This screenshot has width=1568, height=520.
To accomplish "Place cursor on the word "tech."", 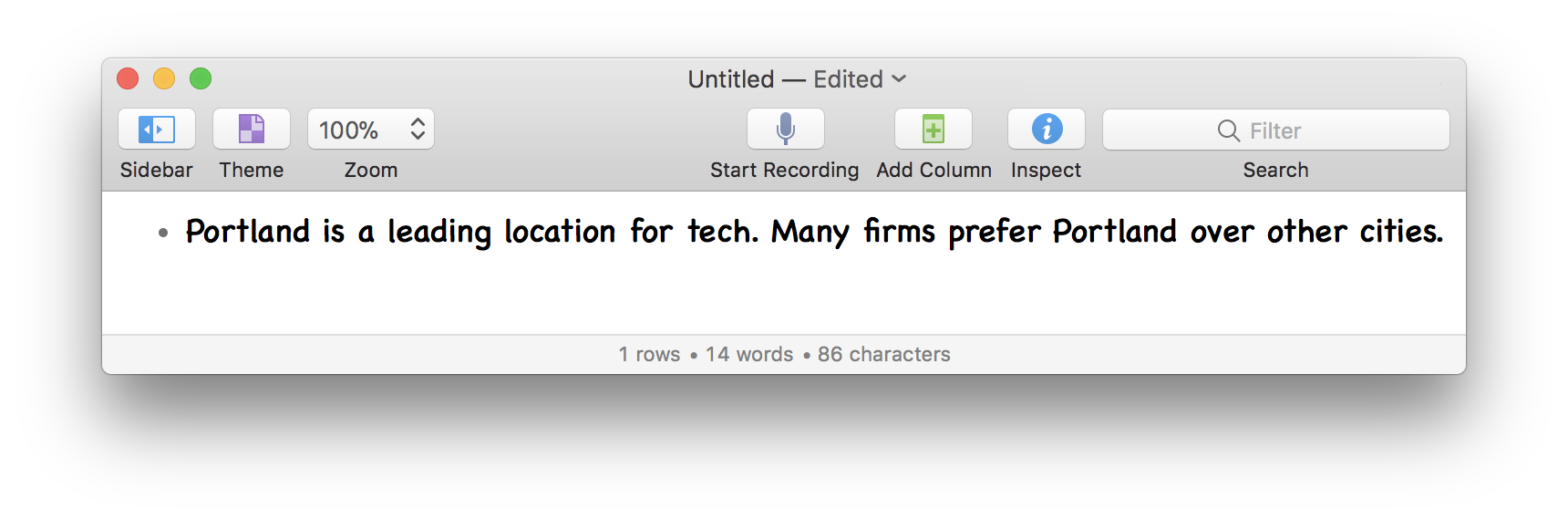I will (x=722, y=232).
